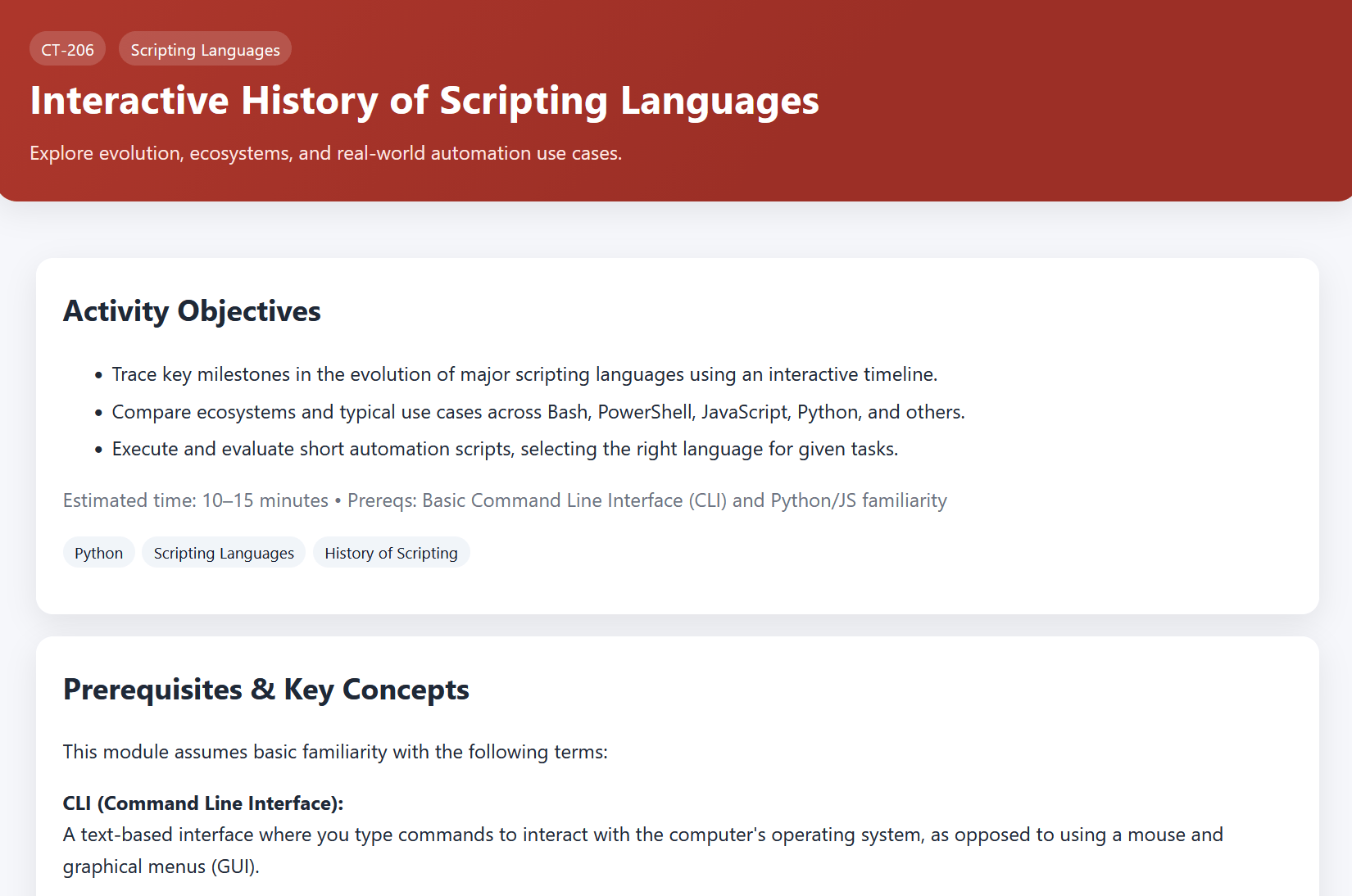Click the CLI definition paragraph text

pos(642,835)
